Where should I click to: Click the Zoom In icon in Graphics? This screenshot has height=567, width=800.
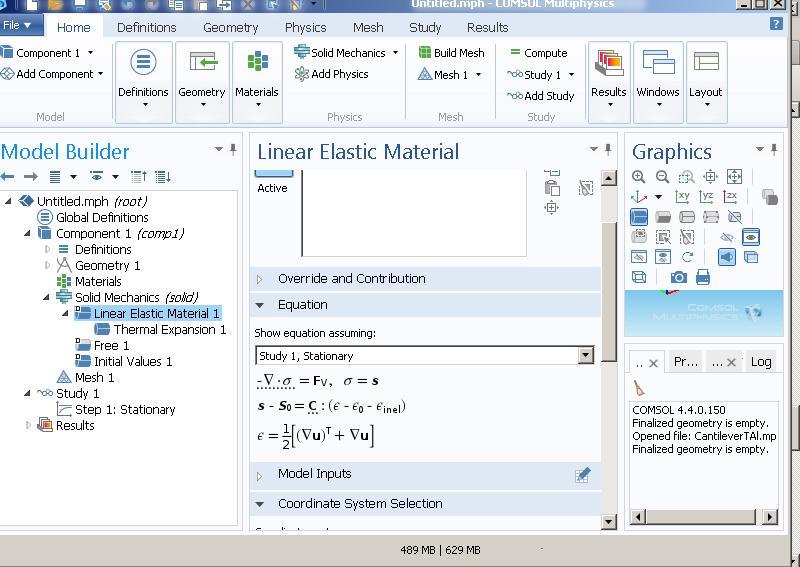coord(639,177)
